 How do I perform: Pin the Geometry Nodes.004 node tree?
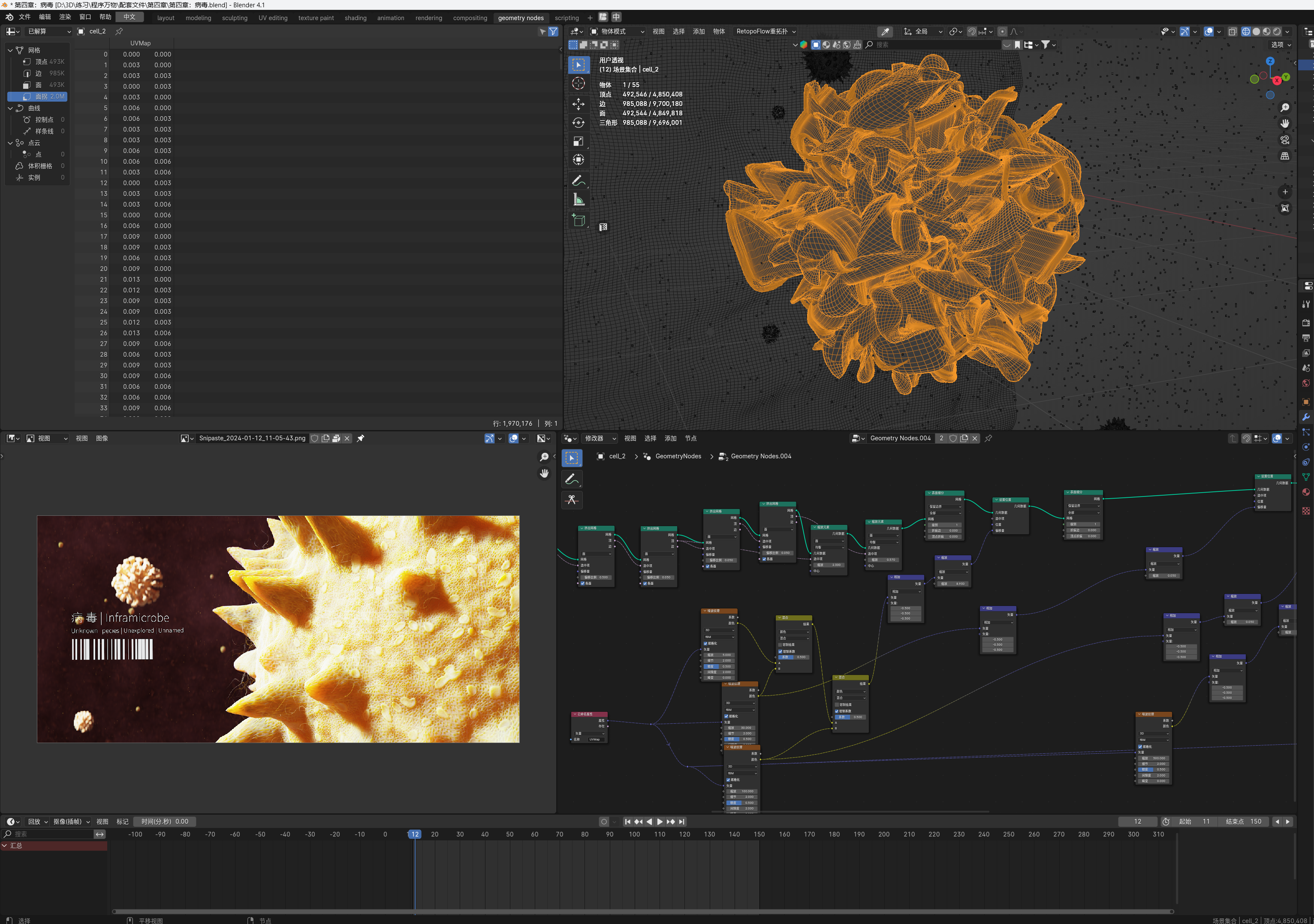(989, 438)
